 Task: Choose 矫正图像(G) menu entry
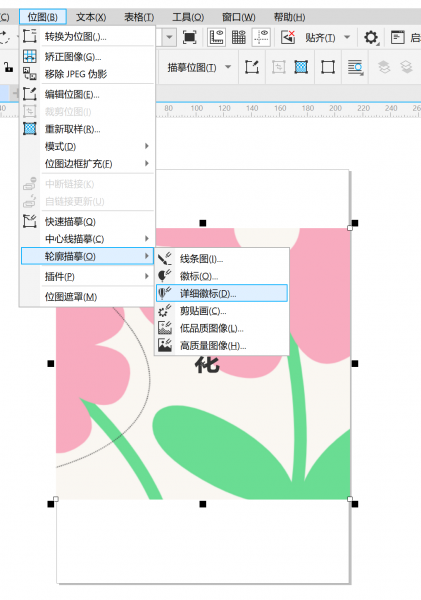point(87,57)
